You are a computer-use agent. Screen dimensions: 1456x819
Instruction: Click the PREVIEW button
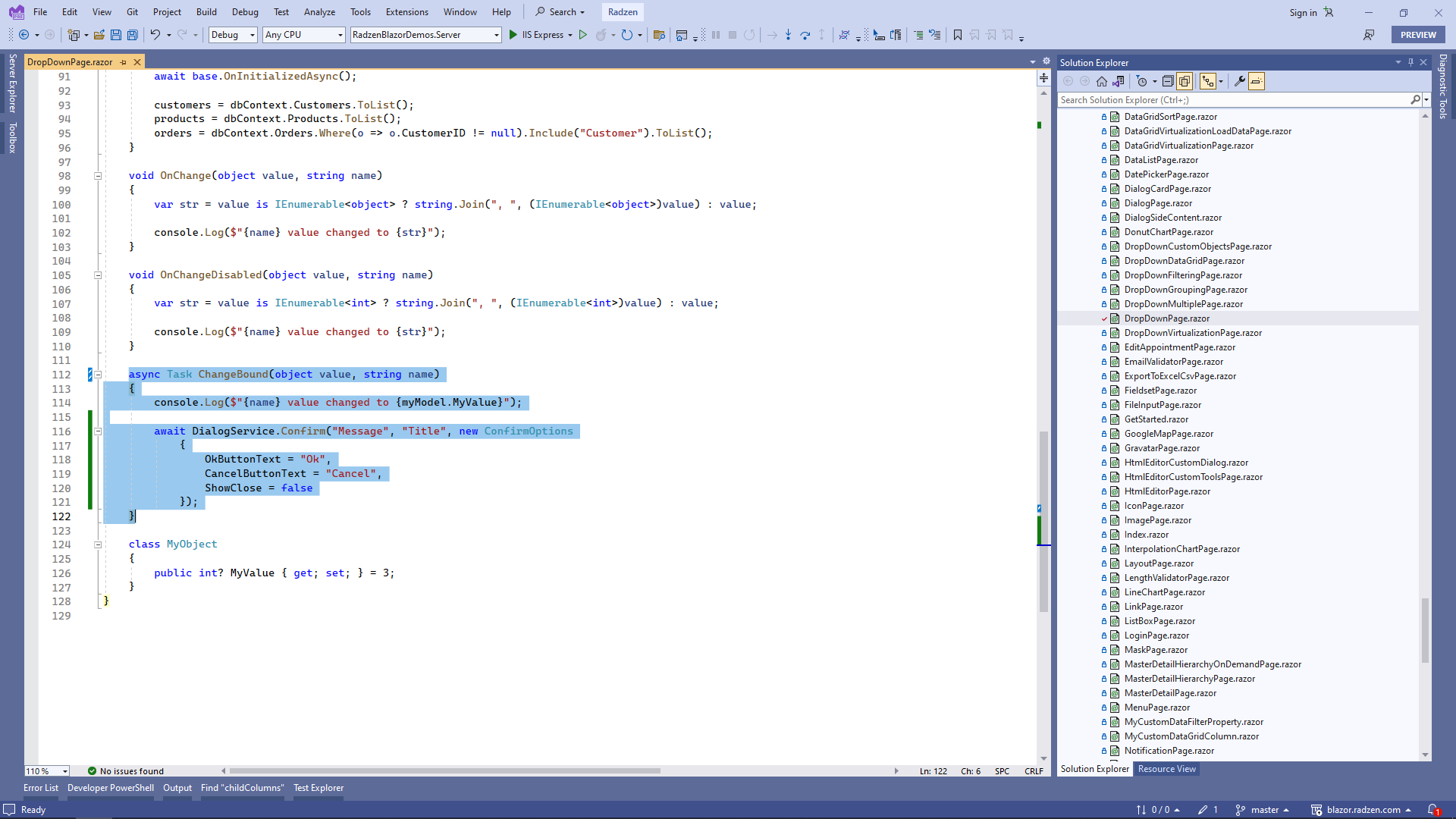[1417, 35]
